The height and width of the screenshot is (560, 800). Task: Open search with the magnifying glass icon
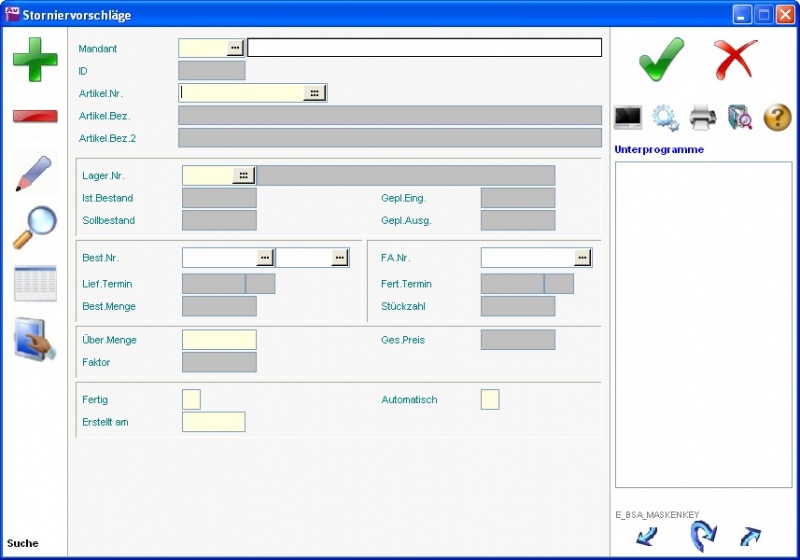pos(34,227)
